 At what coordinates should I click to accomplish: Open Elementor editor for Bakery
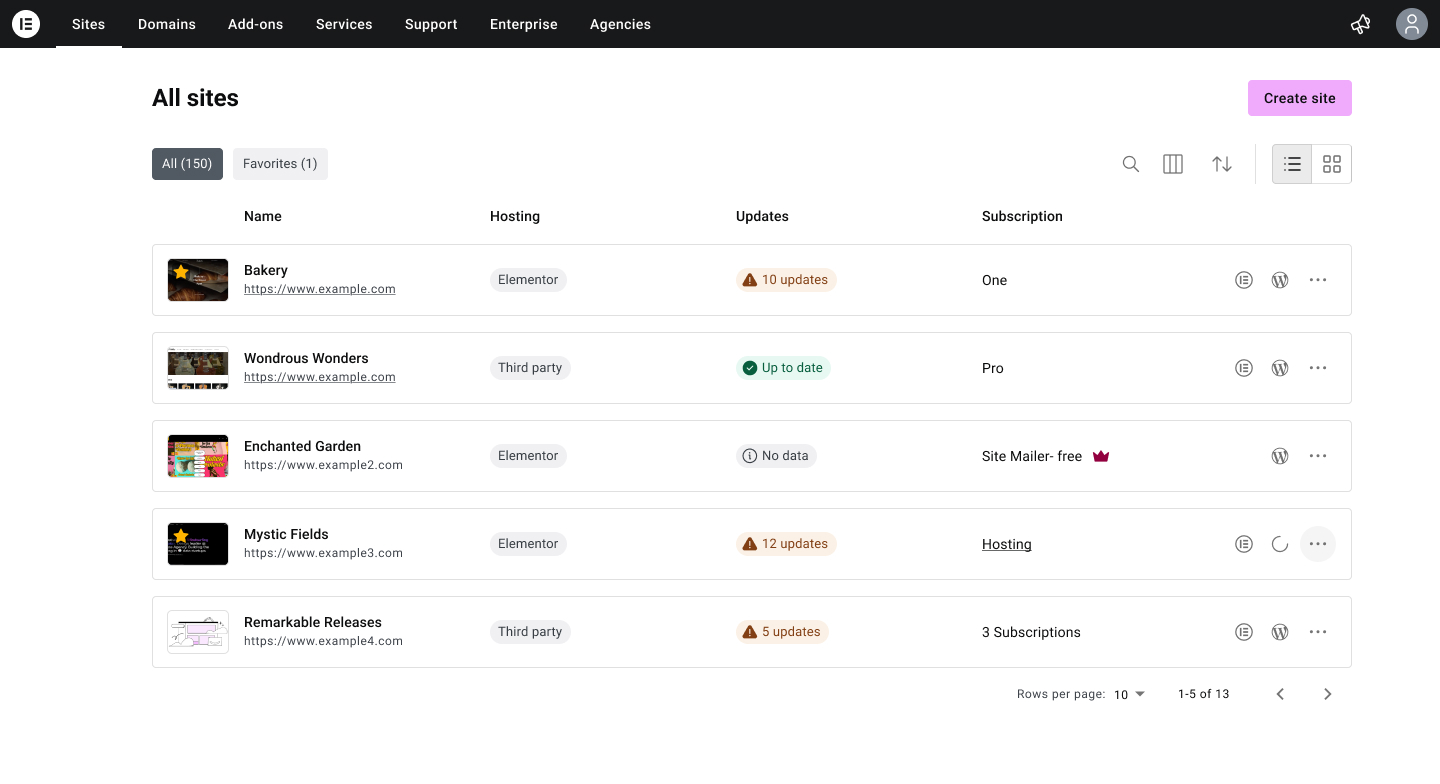[x=1244, y=280]
